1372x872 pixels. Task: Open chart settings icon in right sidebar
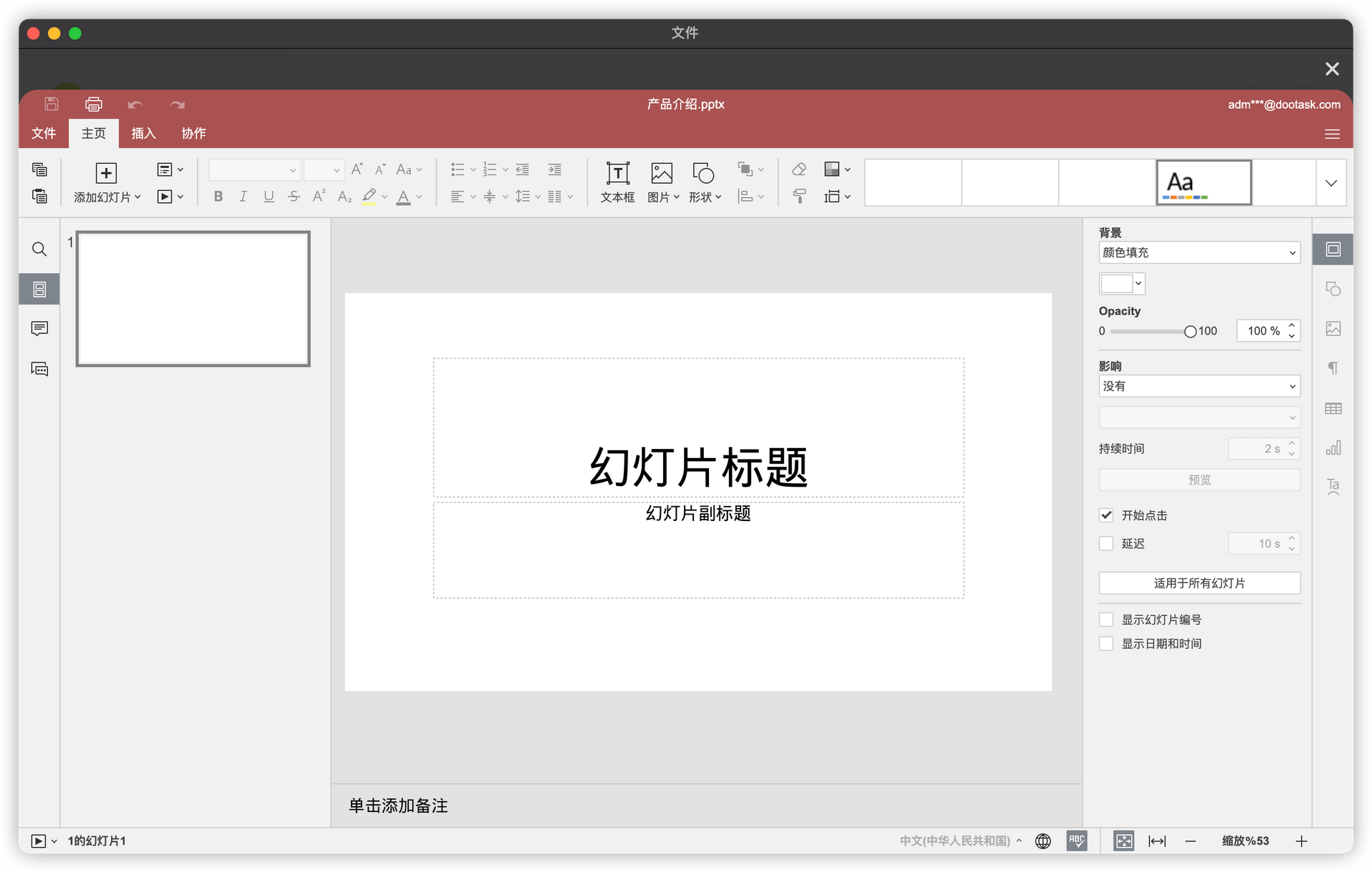tap(1333, 448)
